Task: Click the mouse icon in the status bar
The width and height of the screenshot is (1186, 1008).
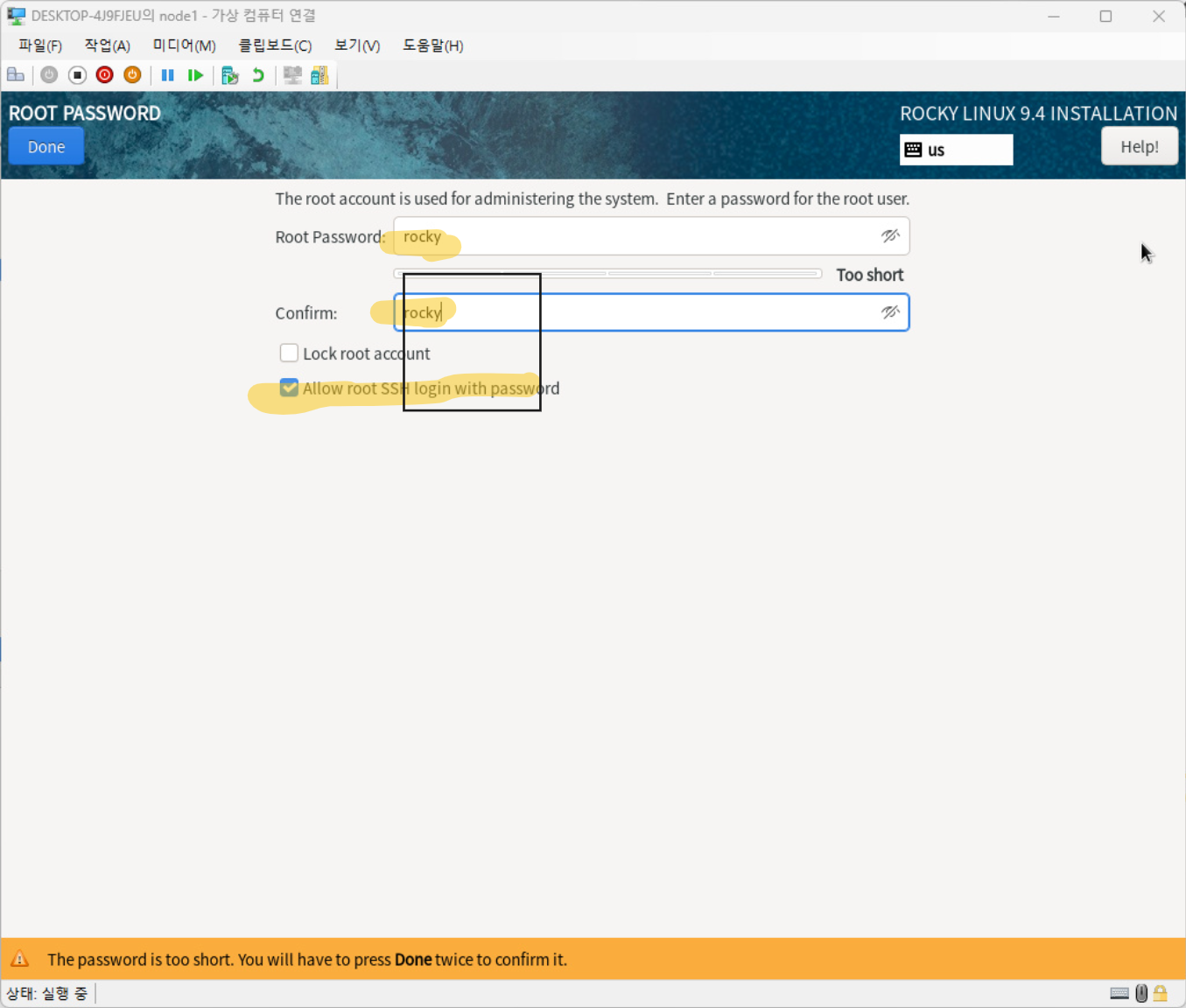Action: point(1141,993)
